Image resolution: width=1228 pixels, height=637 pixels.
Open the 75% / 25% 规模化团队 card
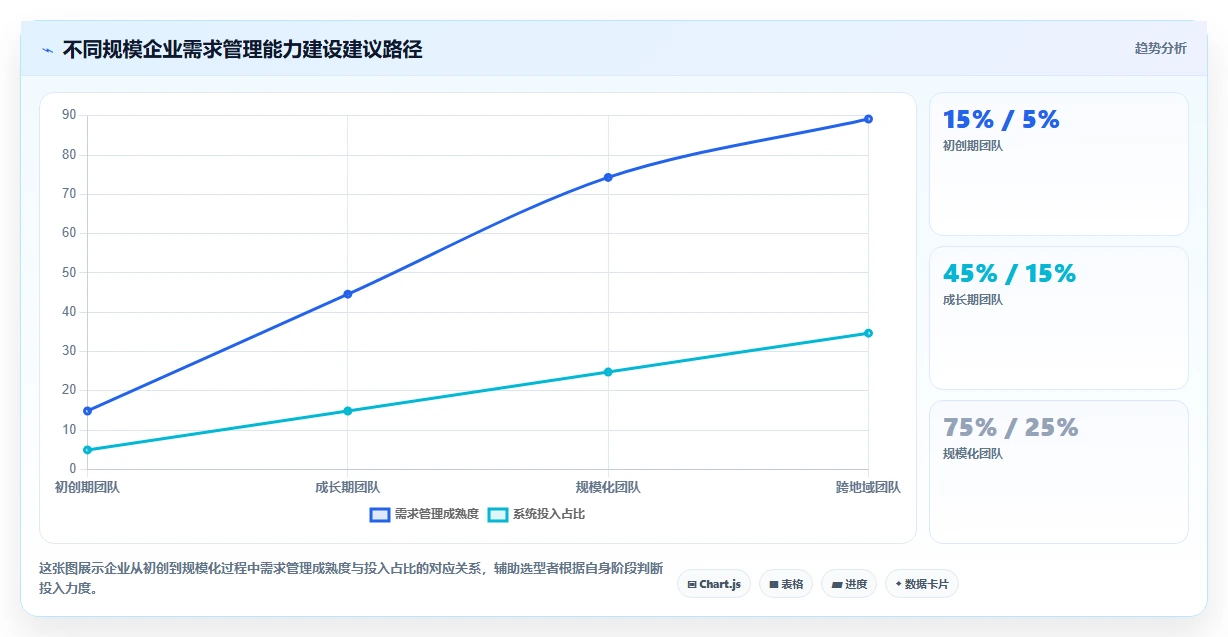1058,472
